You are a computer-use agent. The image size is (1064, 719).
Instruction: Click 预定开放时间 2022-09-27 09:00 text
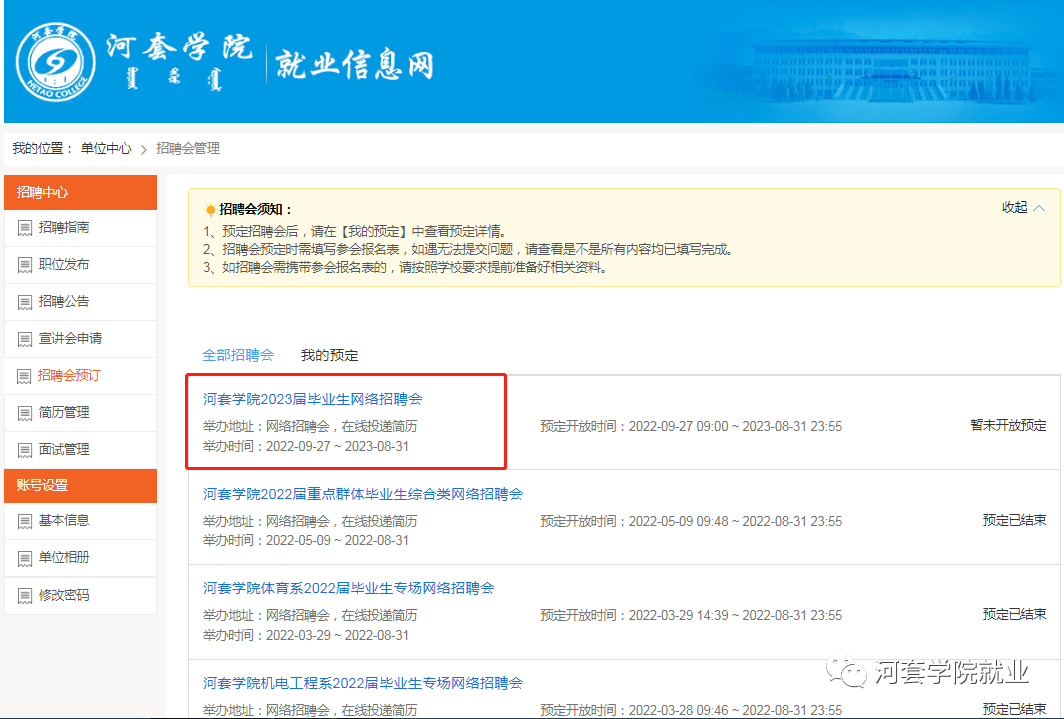pos(691,427)
